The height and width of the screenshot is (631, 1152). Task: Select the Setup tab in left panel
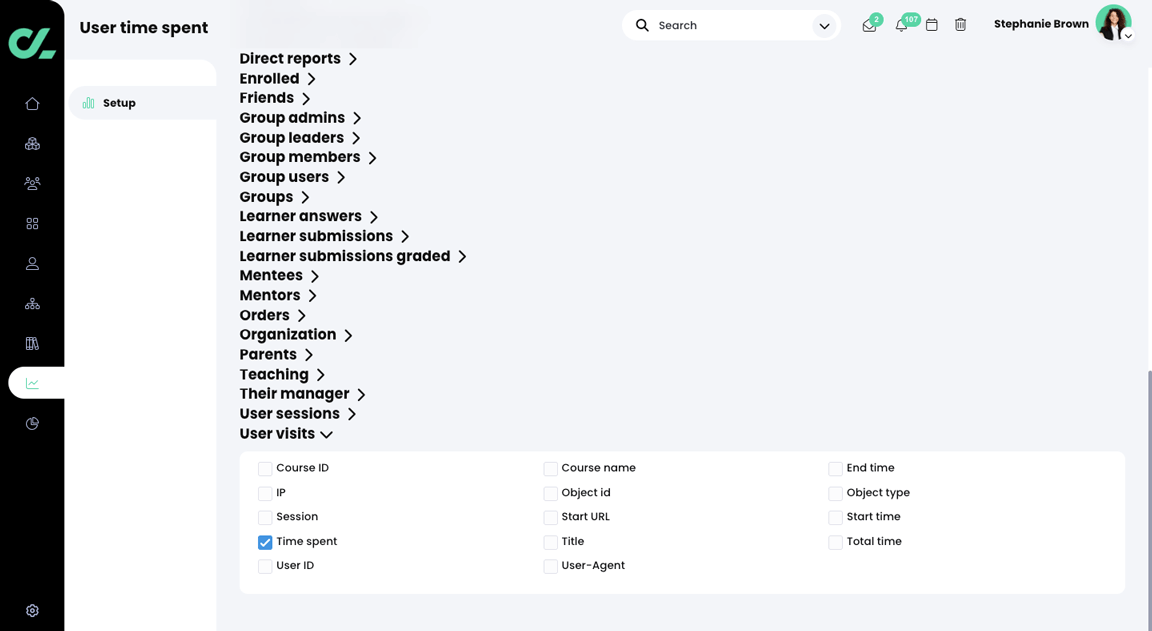[x=143, y=103]
